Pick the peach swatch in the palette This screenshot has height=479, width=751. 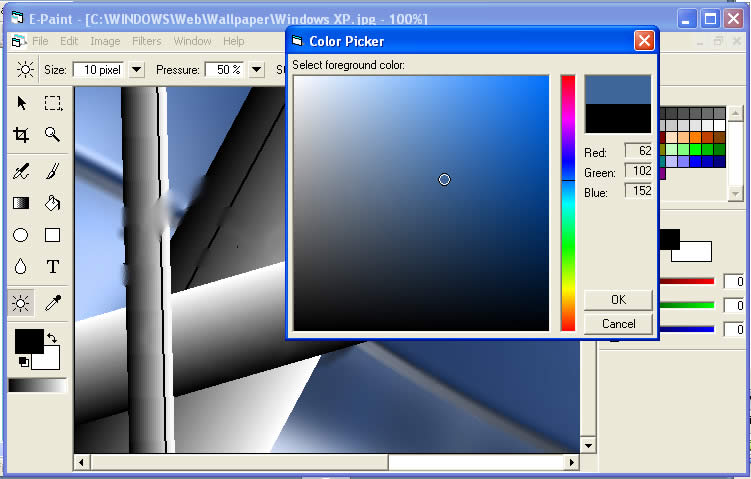click(672, 137)
